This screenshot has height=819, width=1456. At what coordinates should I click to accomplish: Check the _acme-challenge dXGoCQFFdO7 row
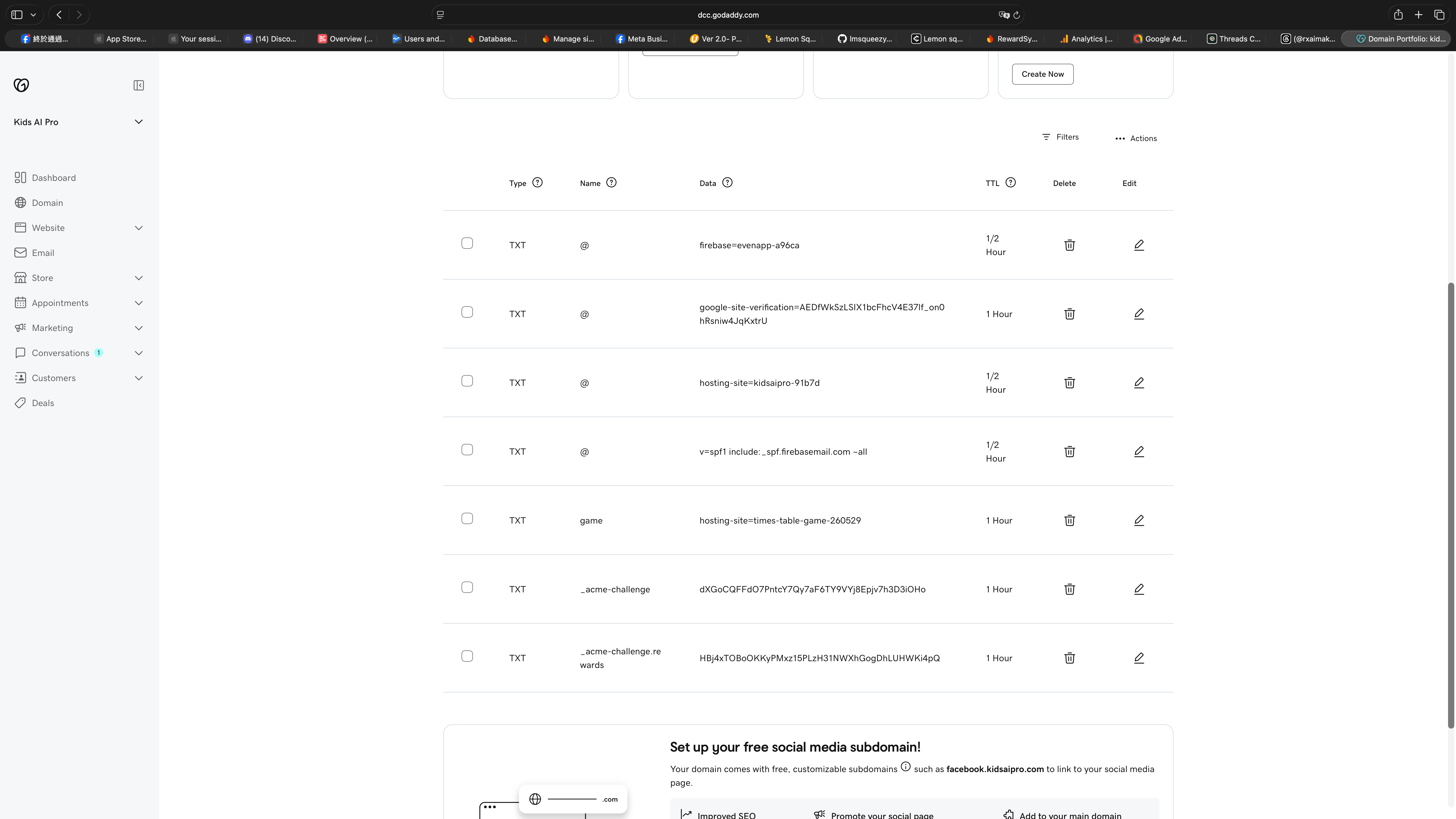[x=467, y=587]
